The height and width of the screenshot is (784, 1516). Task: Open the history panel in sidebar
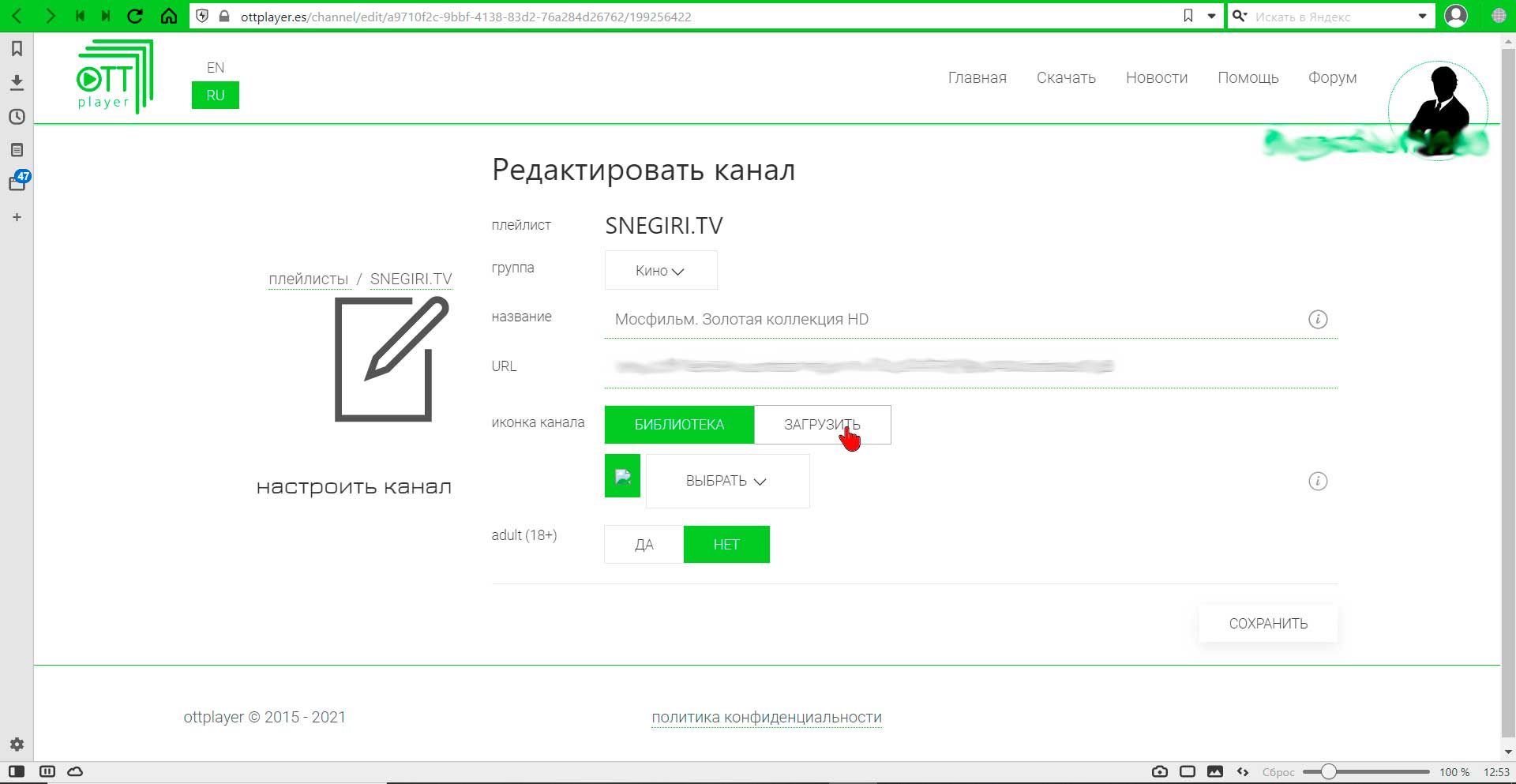tap(17, 116)
